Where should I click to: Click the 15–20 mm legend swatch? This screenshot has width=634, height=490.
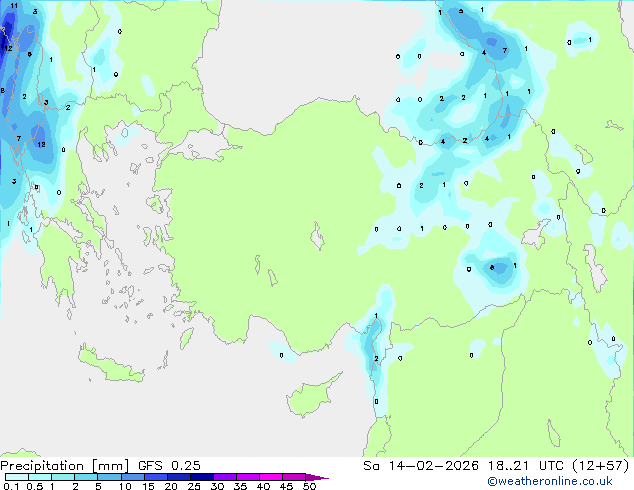pyautogui.click(x=155, y=477)
